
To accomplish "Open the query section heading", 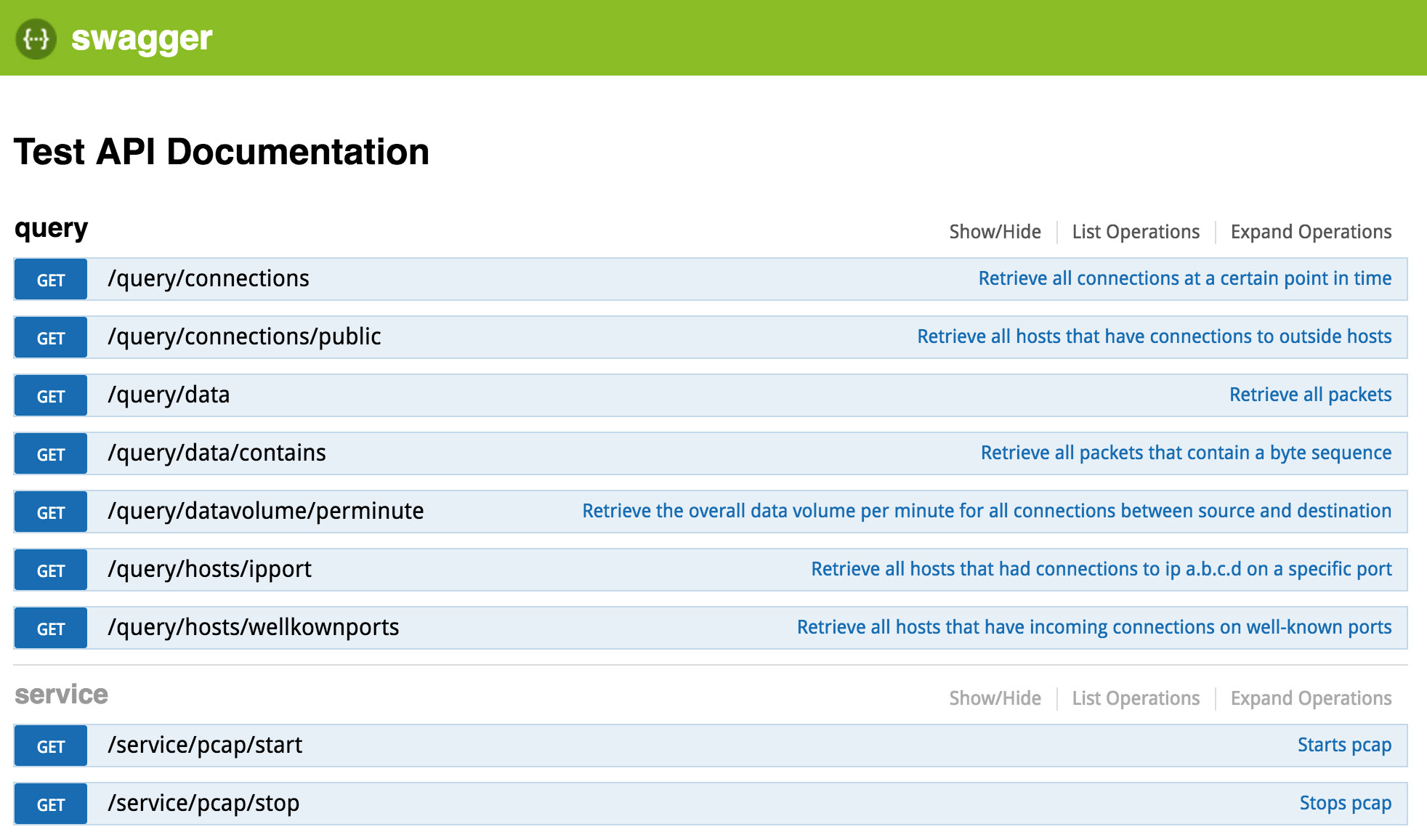I will click(51, 229).
